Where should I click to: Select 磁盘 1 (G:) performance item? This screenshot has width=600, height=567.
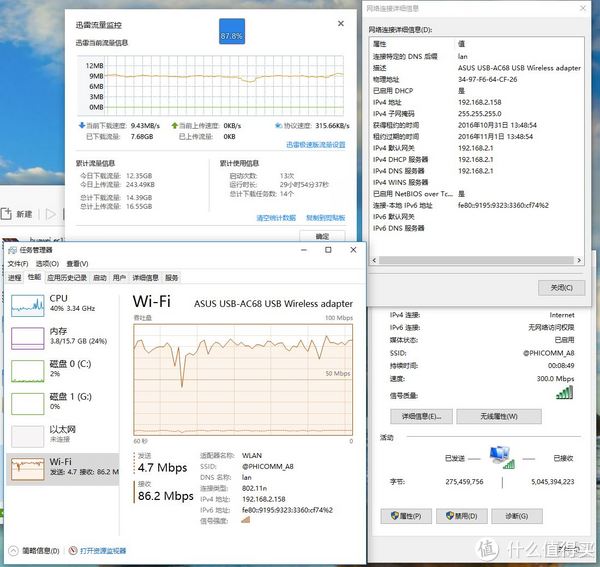63,403
